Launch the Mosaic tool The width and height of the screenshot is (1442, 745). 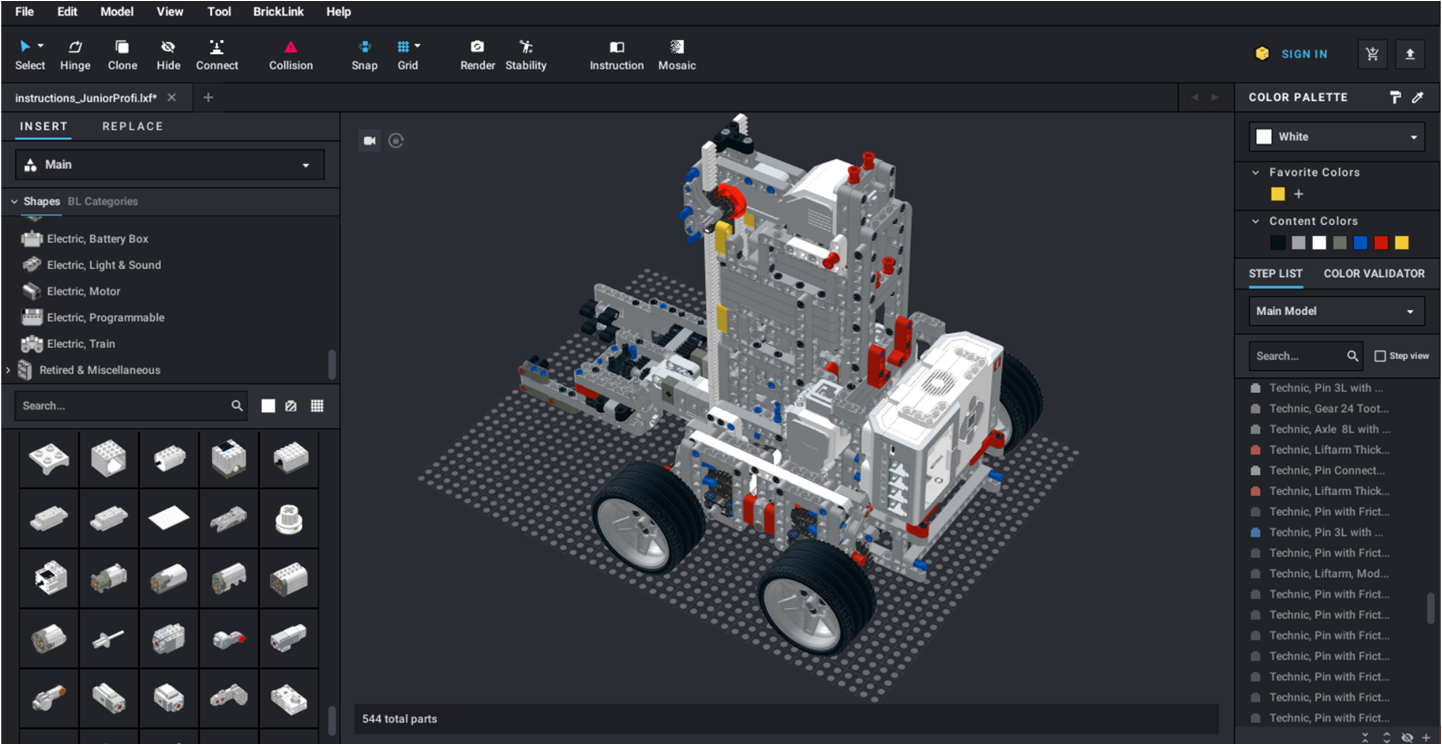[677, 55]
